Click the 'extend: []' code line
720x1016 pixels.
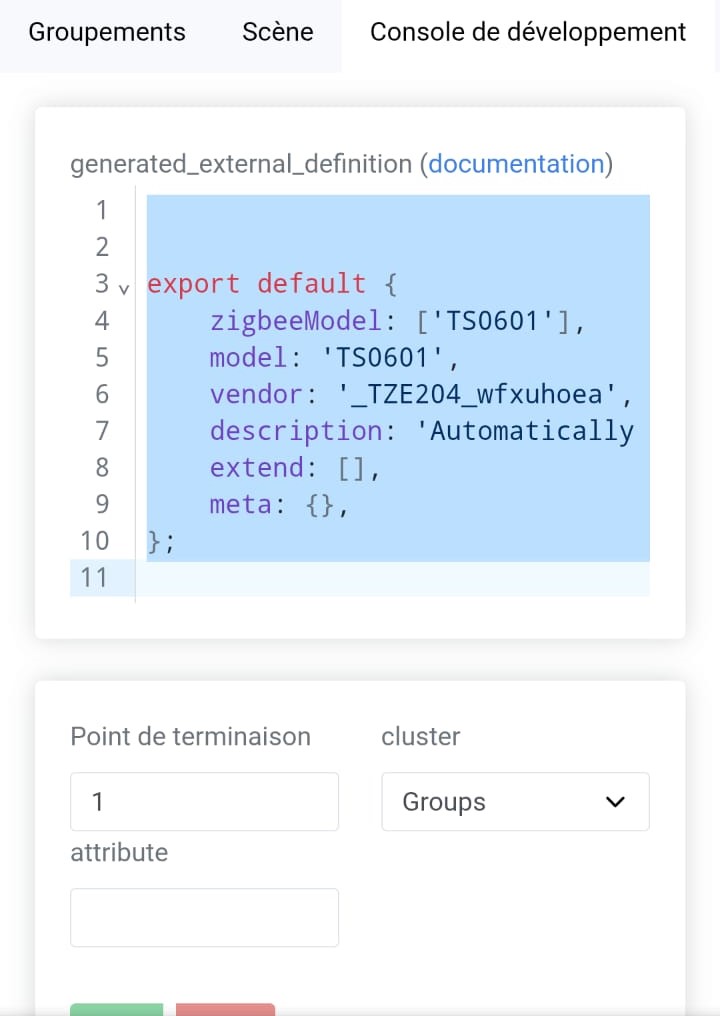coord(295,467)
